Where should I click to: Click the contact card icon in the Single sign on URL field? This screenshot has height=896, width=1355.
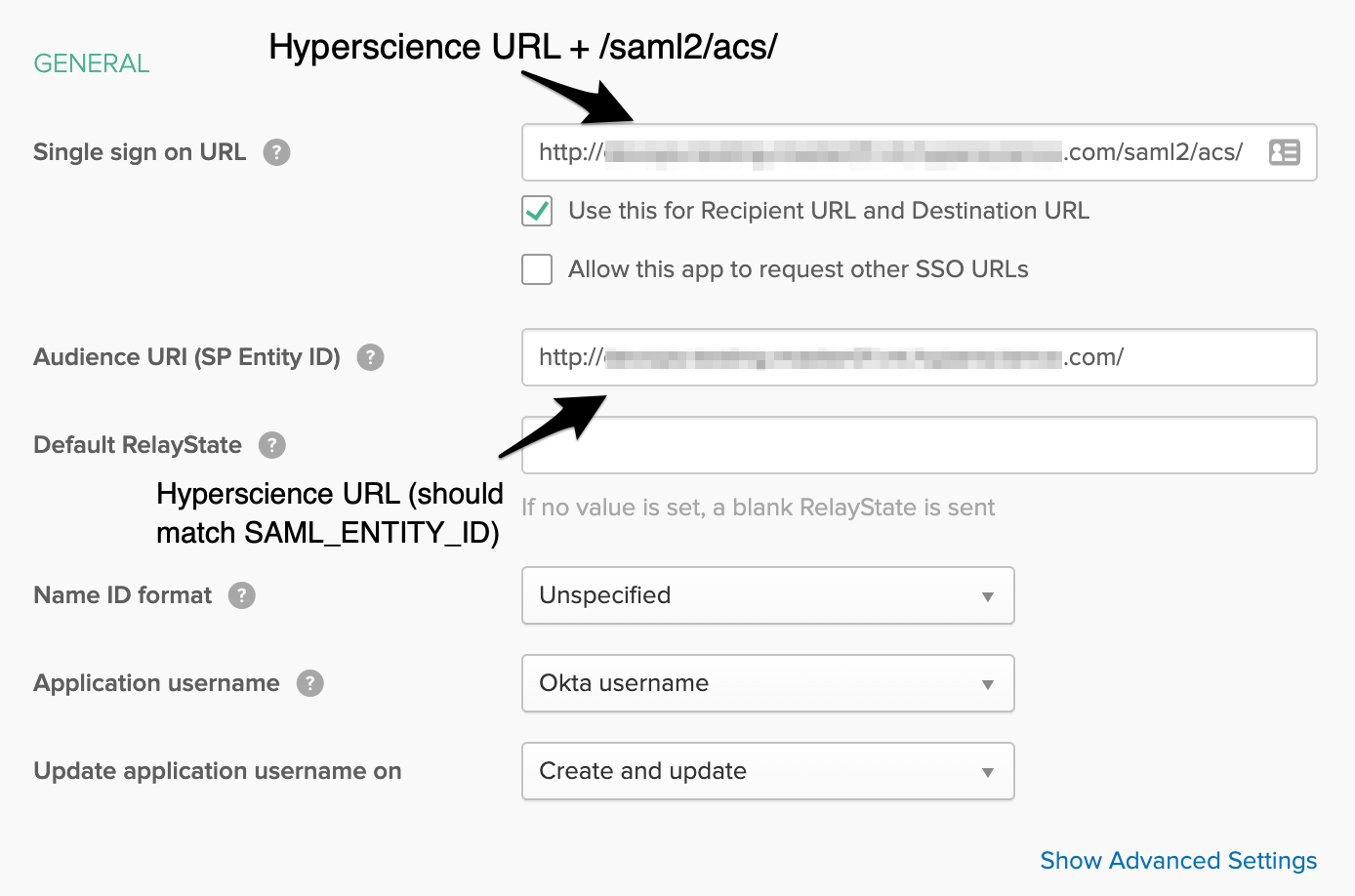pyautogui.click(x=1284, y=152)
